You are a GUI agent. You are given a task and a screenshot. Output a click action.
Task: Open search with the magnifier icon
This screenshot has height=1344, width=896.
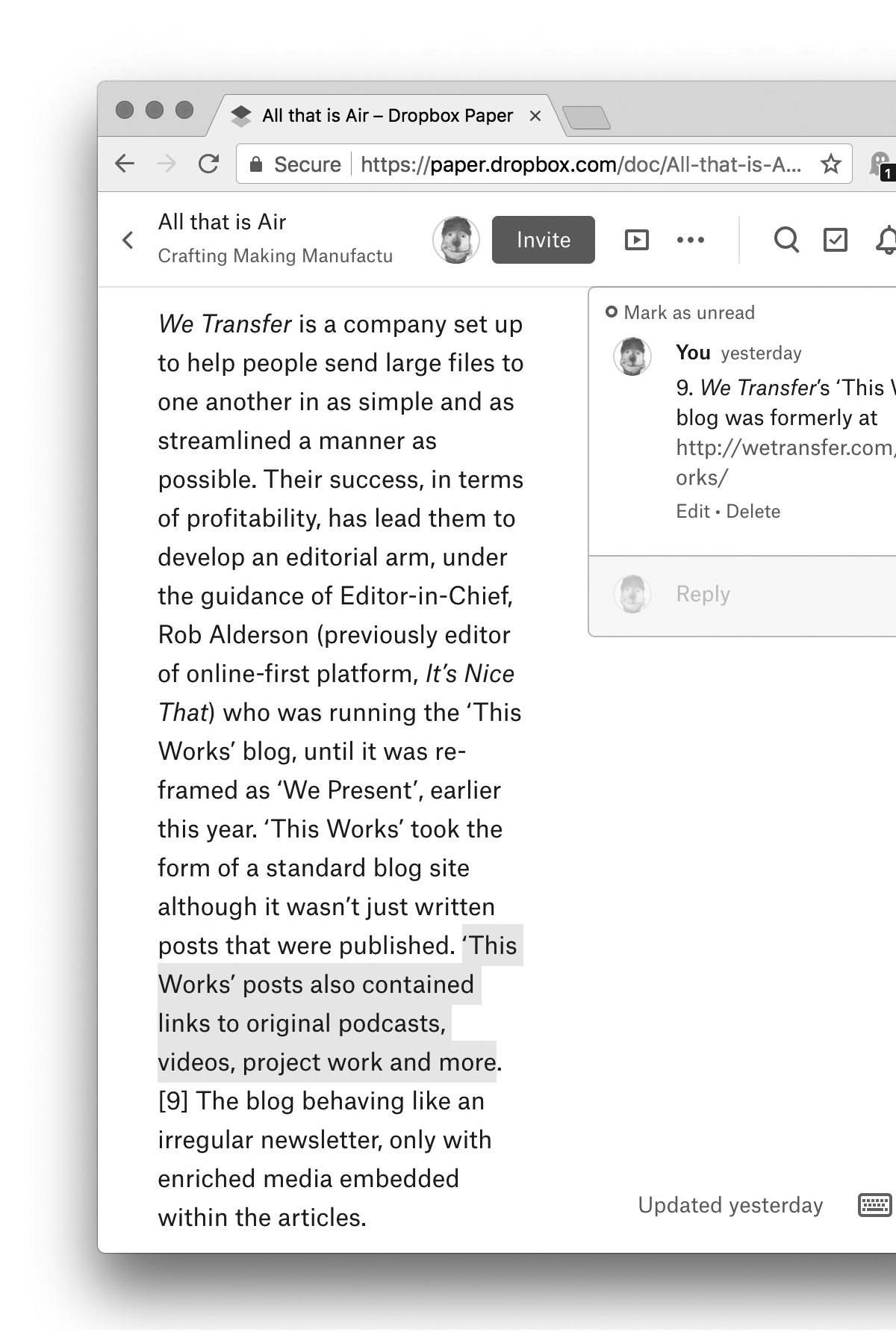click(x=786, y=240)
